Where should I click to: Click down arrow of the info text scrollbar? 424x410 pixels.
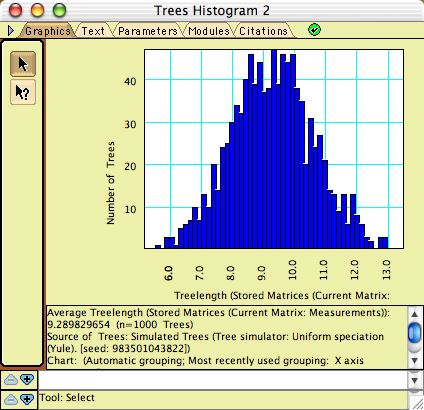coord(415,360)
